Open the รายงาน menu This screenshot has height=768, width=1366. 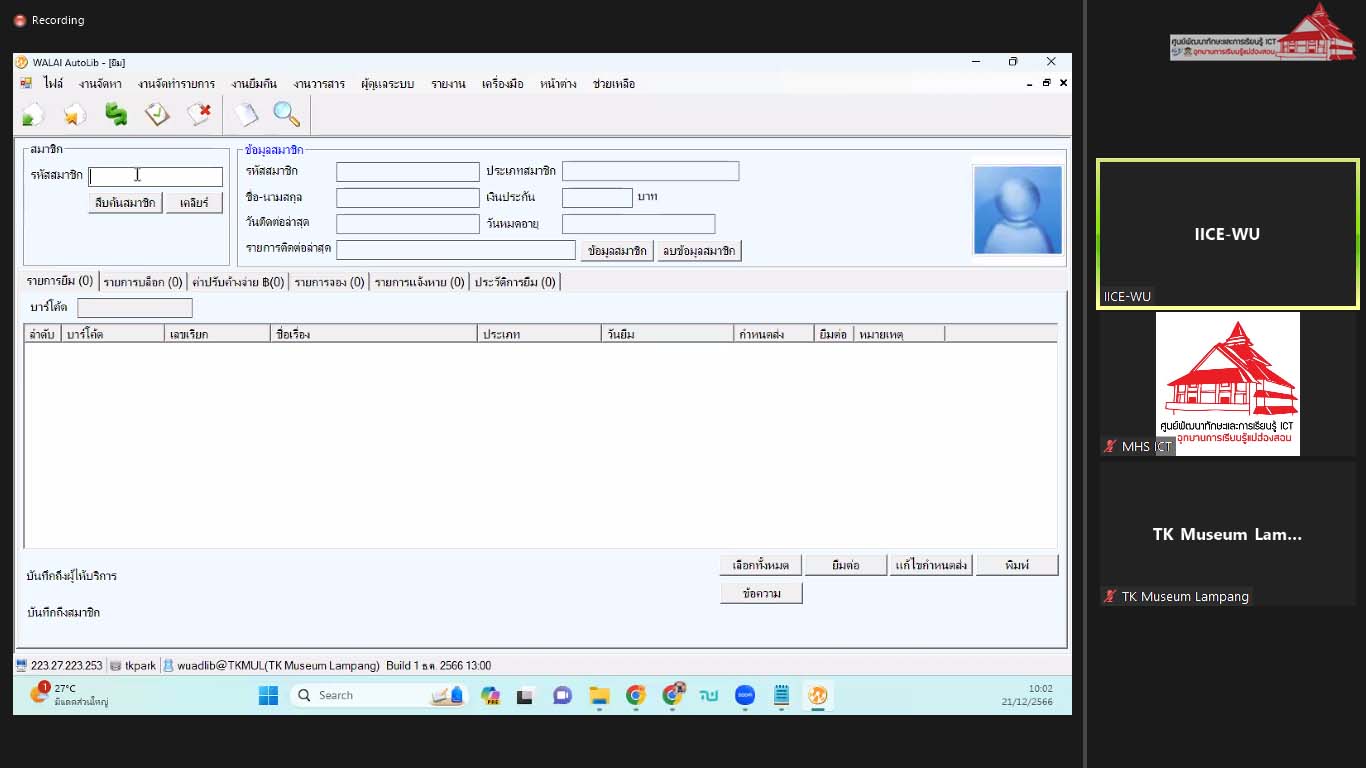pos(448,84)
